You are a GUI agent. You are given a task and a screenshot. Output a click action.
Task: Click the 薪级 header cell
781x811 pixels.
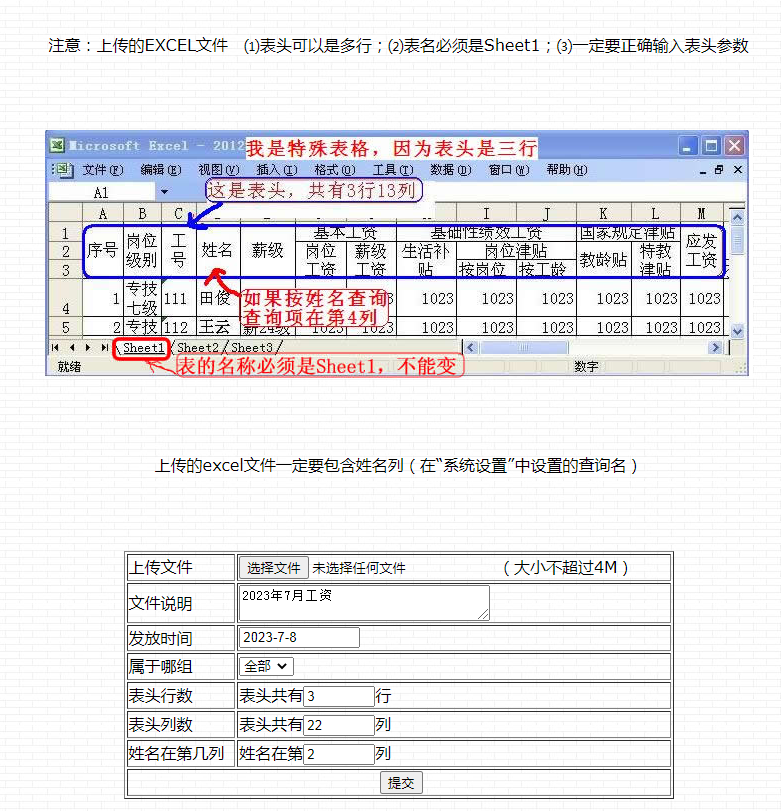[267, 250]
